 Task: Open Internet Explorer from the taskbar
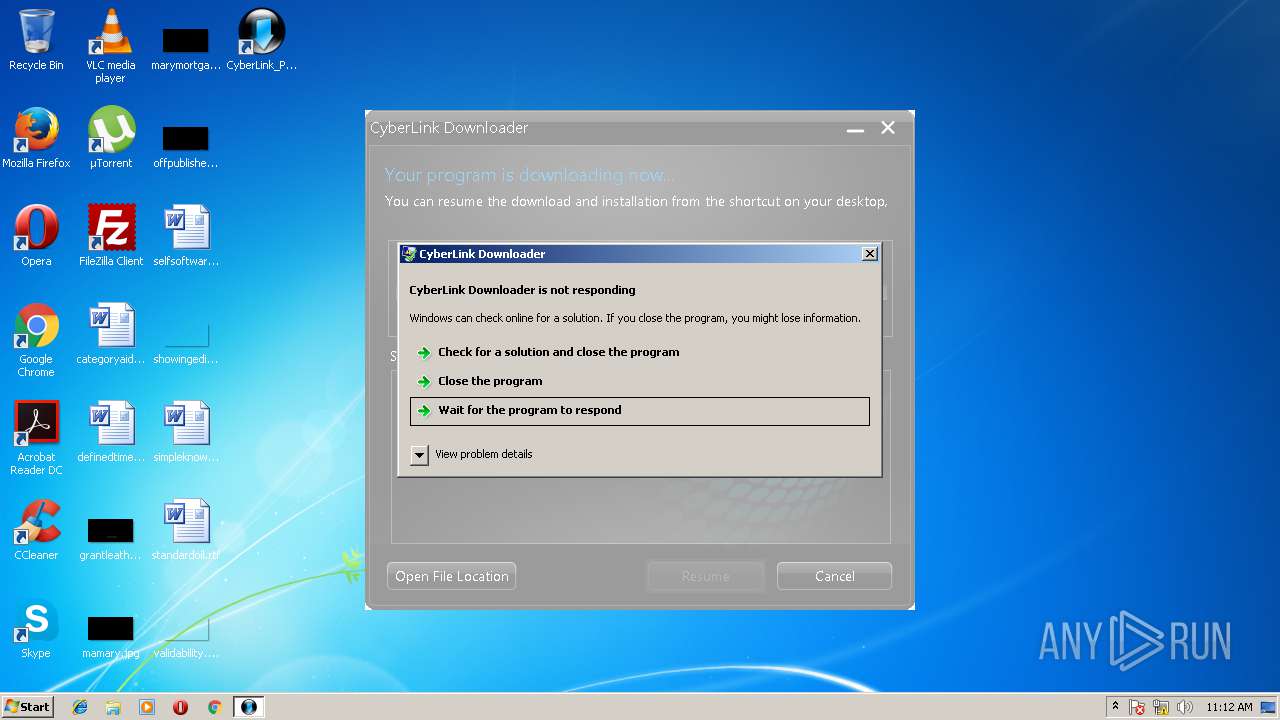pyautogui.click(x=80, y=707)
